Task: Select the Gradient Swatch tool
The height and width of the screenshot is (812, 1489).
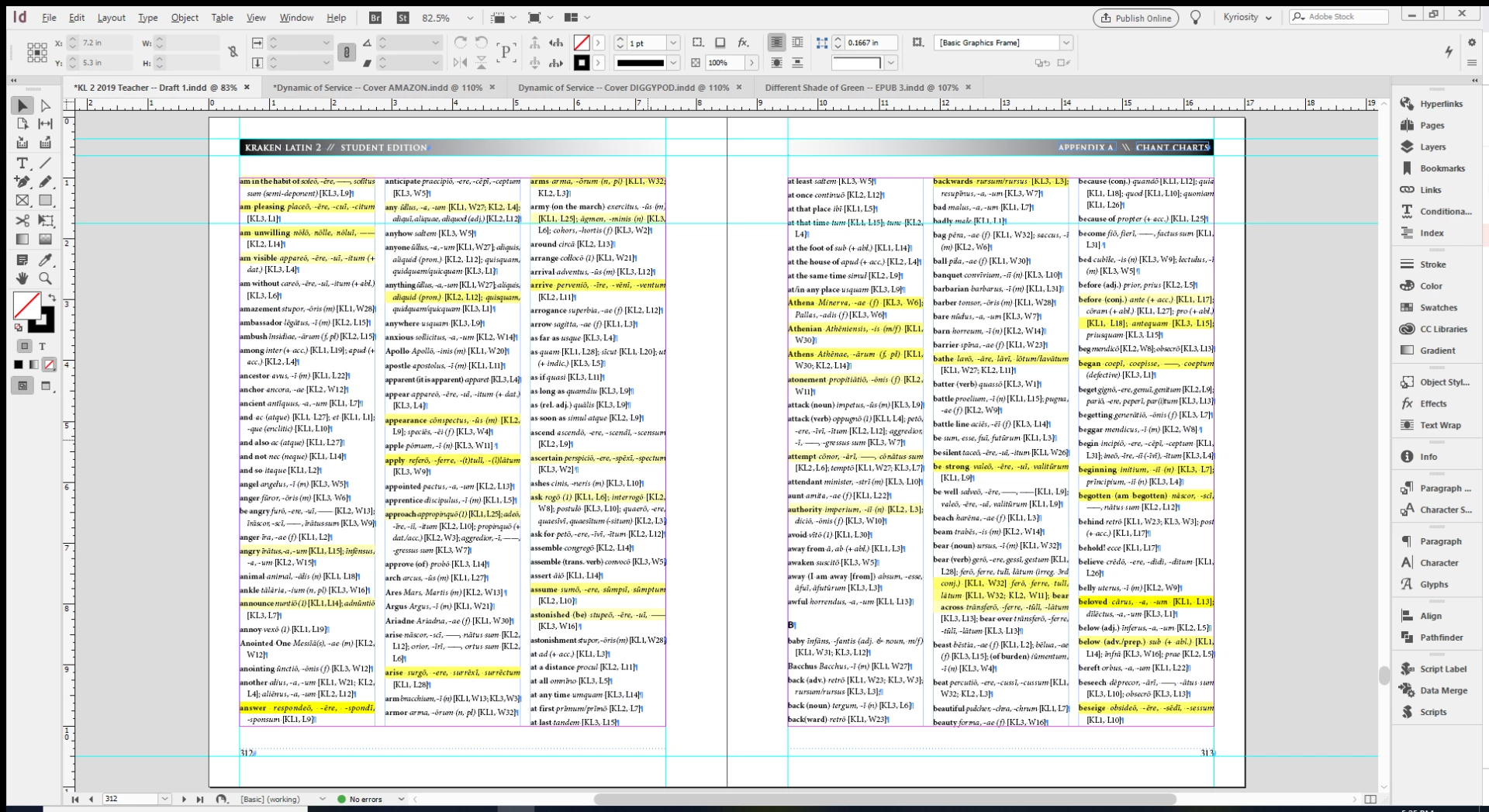Action: [x=22, y=240]
